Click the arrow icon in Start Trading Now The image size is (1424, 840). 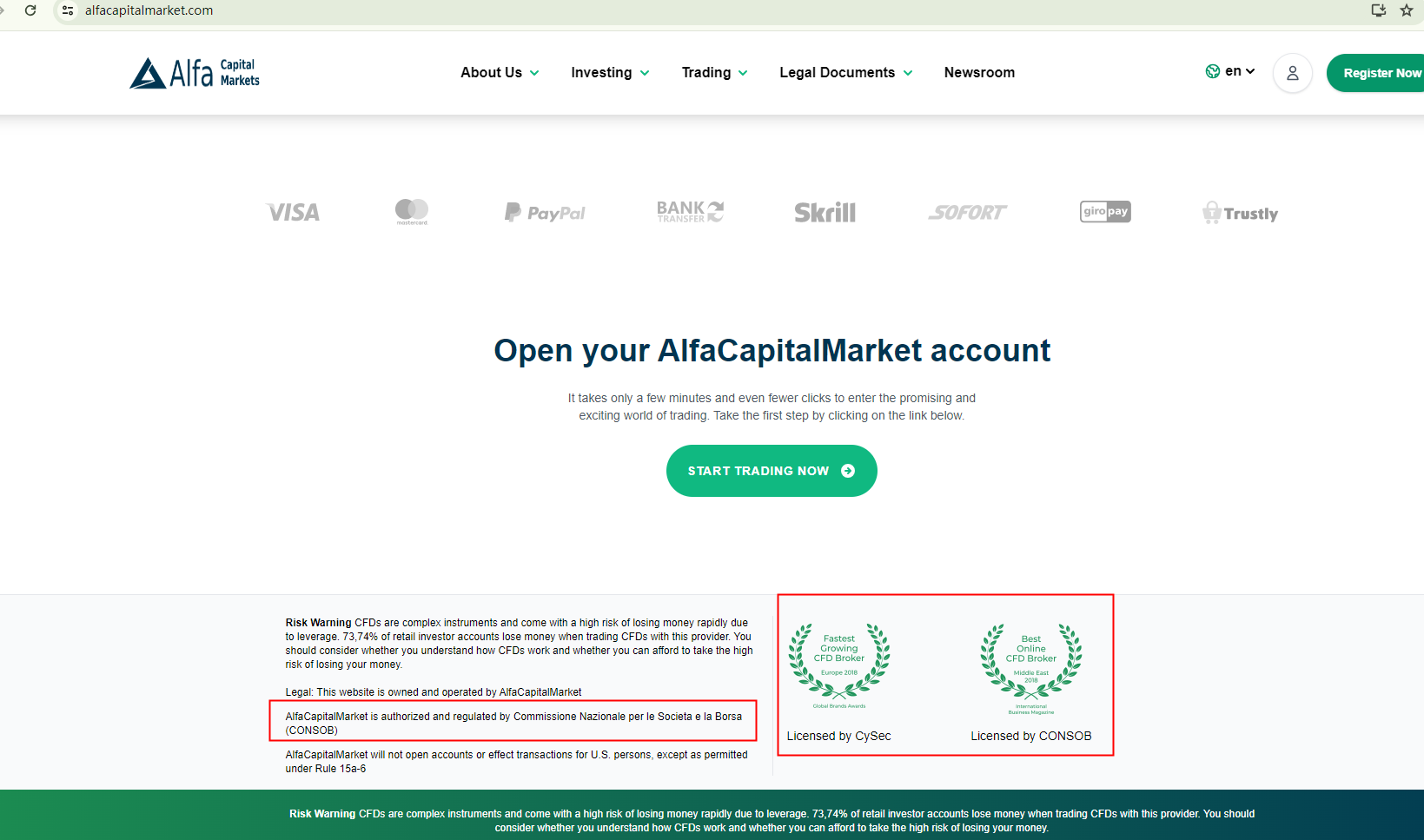tap(848, 471)
